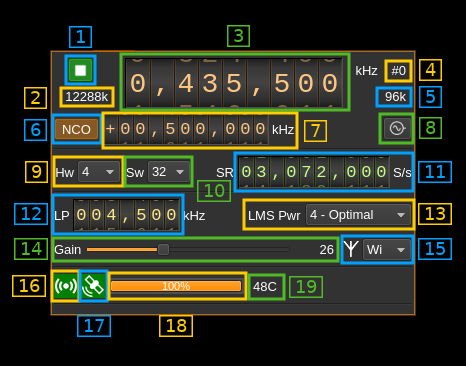Image resolution: width=466 pixels, height=366 pixels.
Task: Click the 48C board temperature readout
Action: coord(265,286)
